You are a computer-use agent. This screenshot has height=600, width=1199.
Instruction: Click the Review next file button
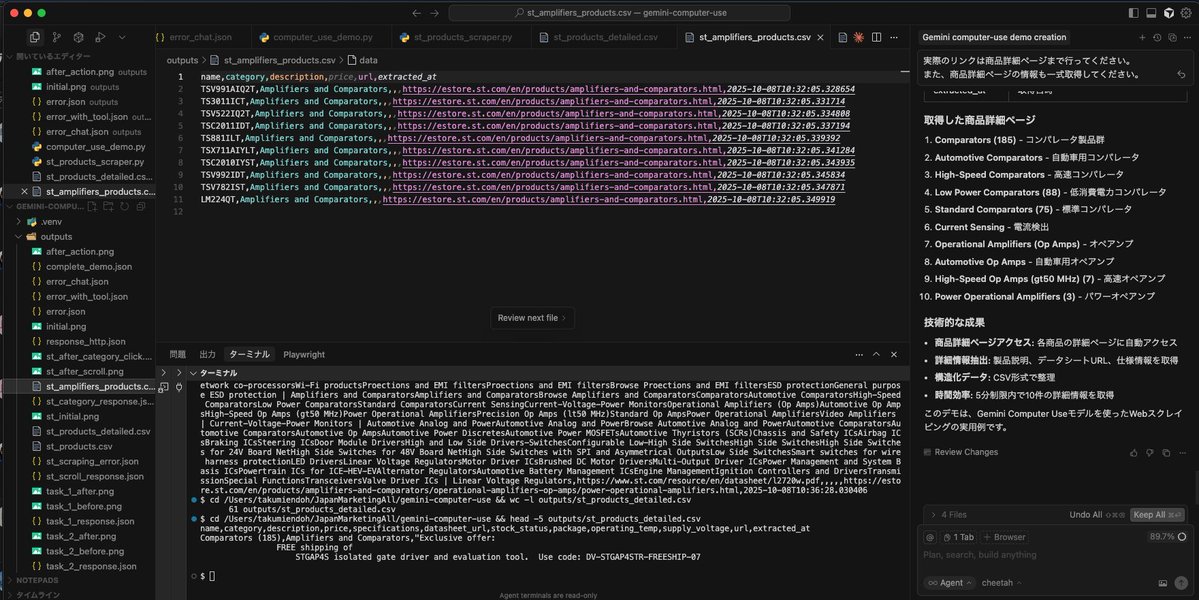point(532,318)
